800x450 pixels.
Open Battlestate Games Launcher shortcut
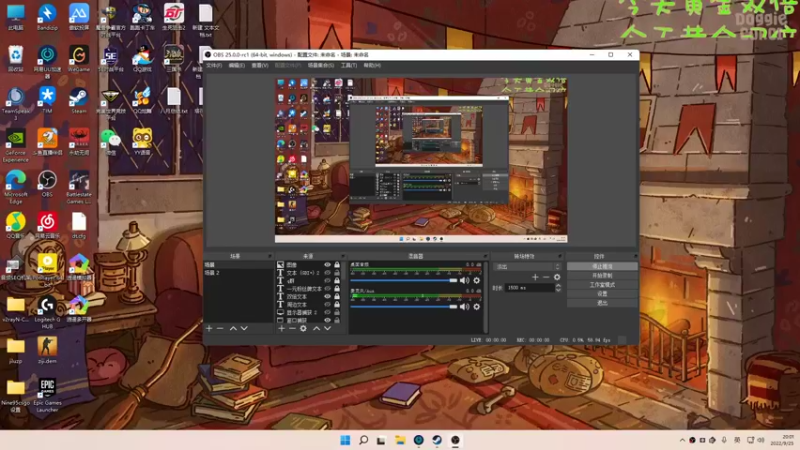point(79,187)
